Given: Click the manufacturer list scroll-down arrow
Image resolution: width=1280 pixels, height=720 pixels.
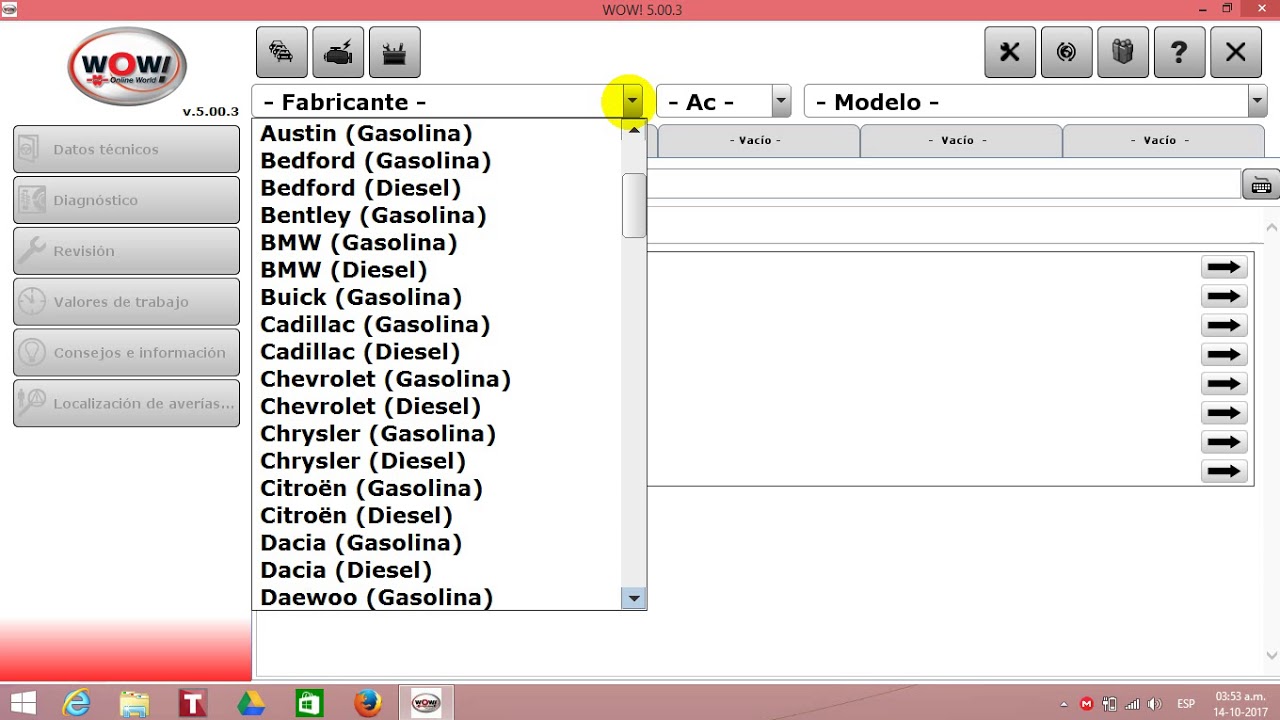Looking at the screenshot, I should tap(634, 598).
